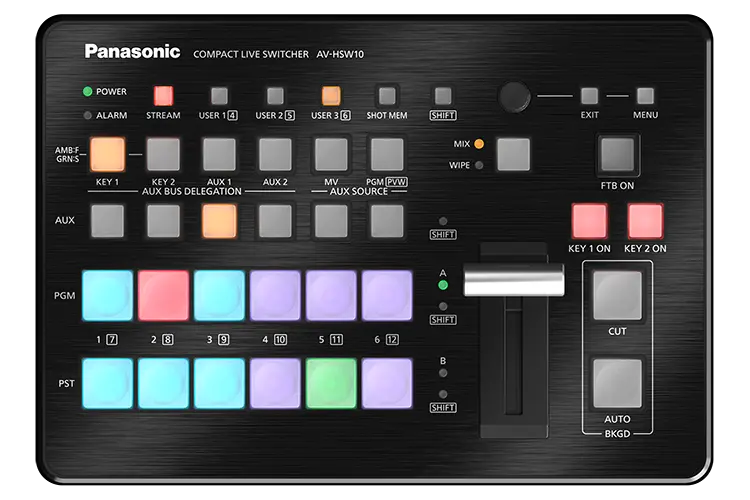Select PGM source 1 cyan button
The height and width of the screenshot is (500, 750).
(108, 295)
